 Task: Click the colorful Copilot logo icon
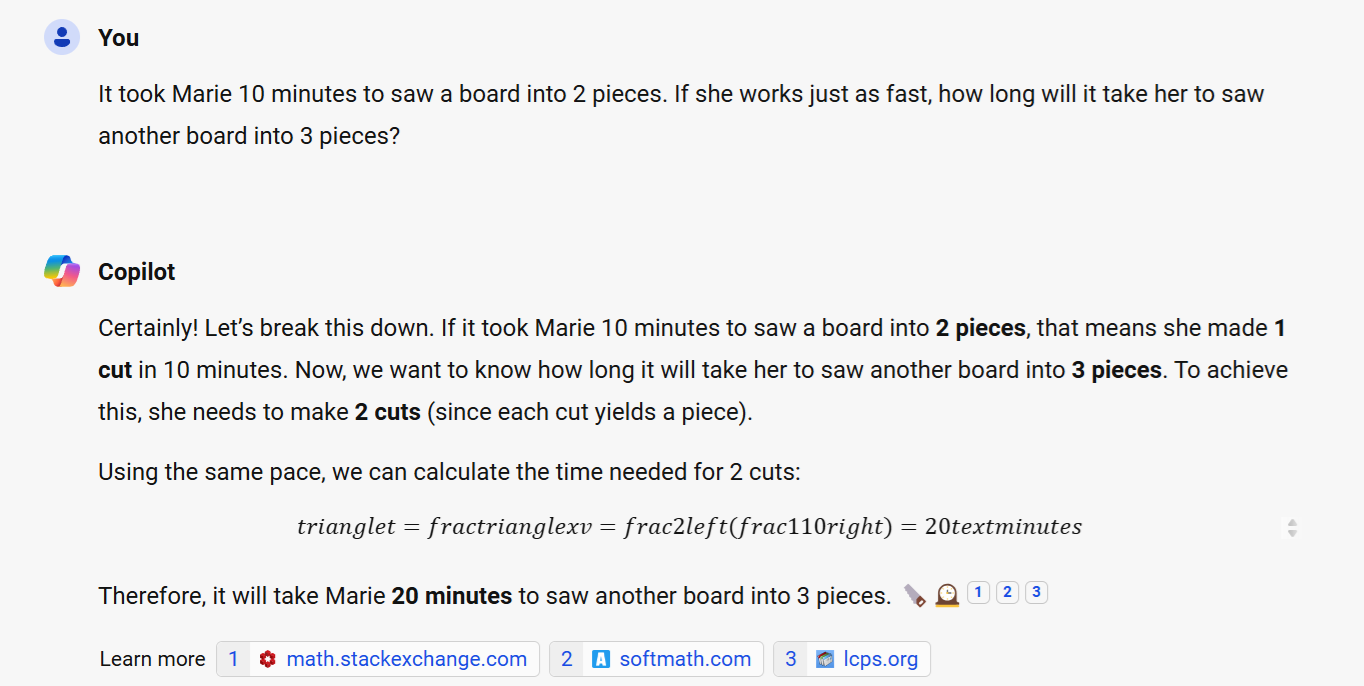(x=62, y=271)
